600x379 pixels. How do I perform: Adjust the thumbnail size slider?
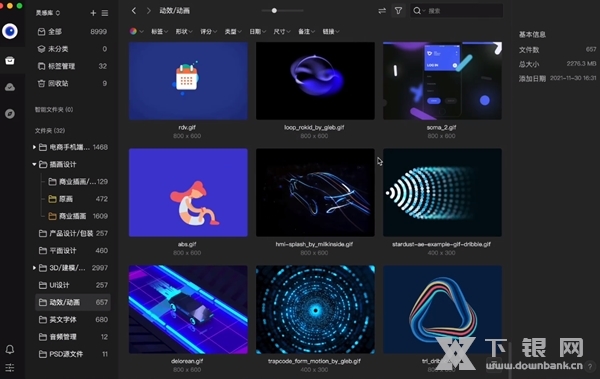click(x=274, y=11)
